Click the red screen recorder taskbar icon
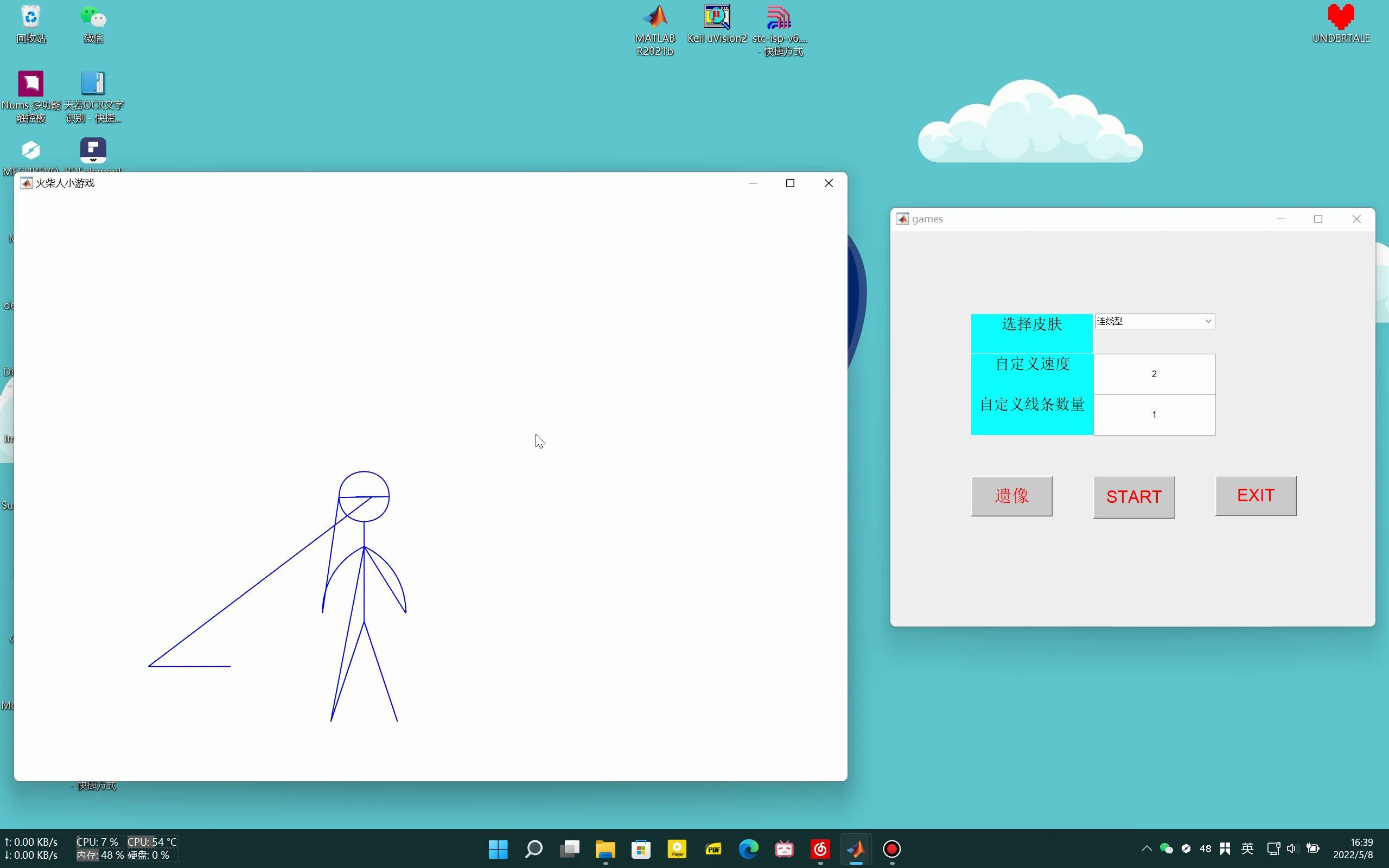1389x868 pixels. pos(891,849)
